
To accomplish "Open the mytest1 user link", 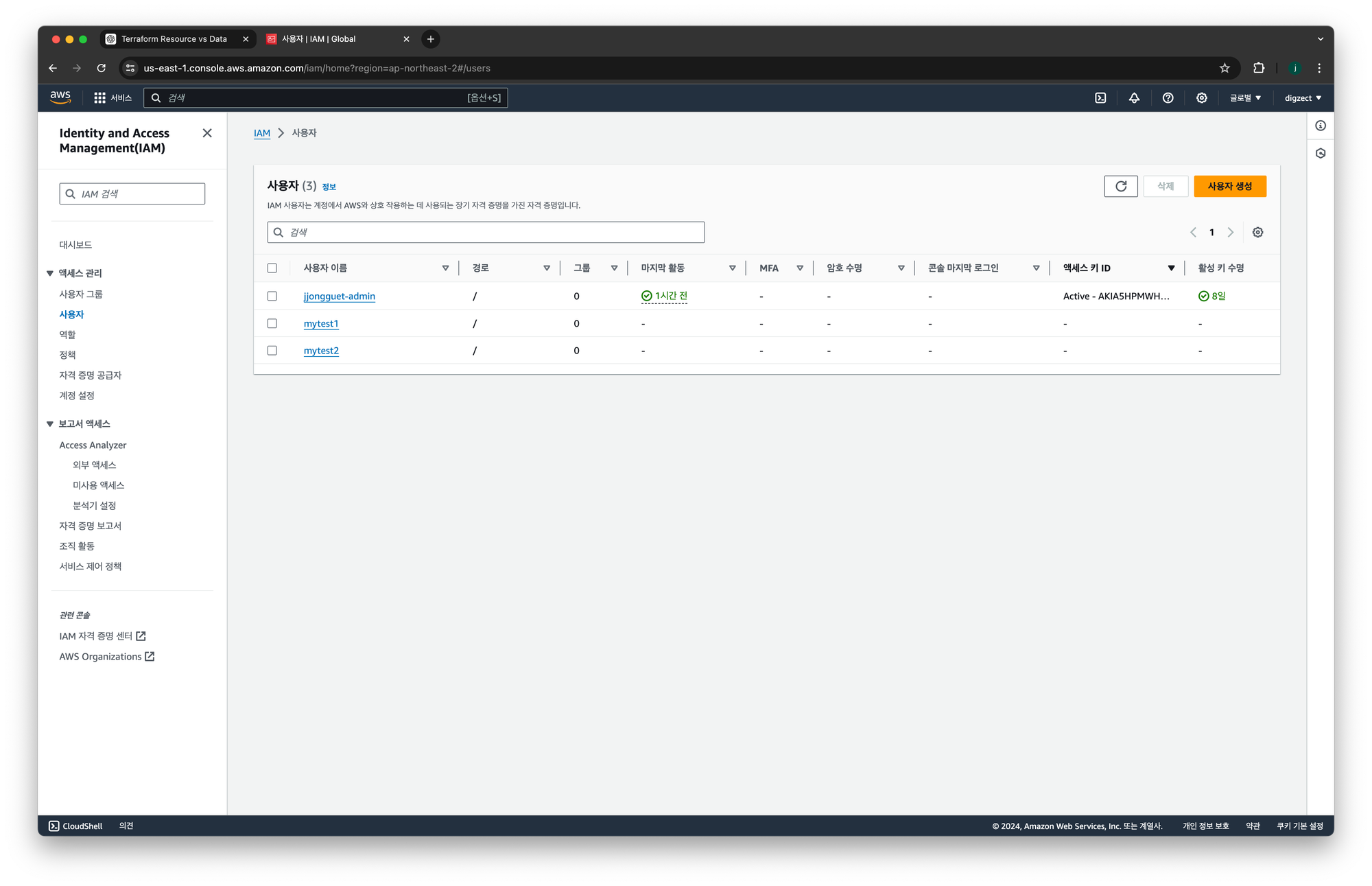I will pyautogui.click(x=321, y=324).
